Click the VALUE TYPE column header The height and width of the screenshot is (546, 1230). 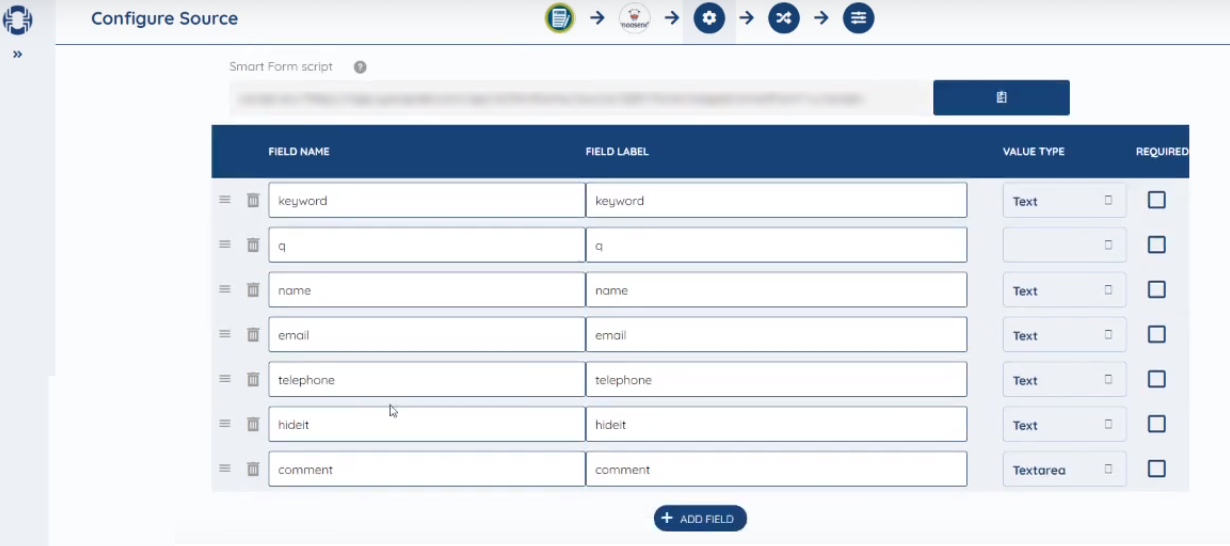pyautogui.click(x=1034, y=152)
